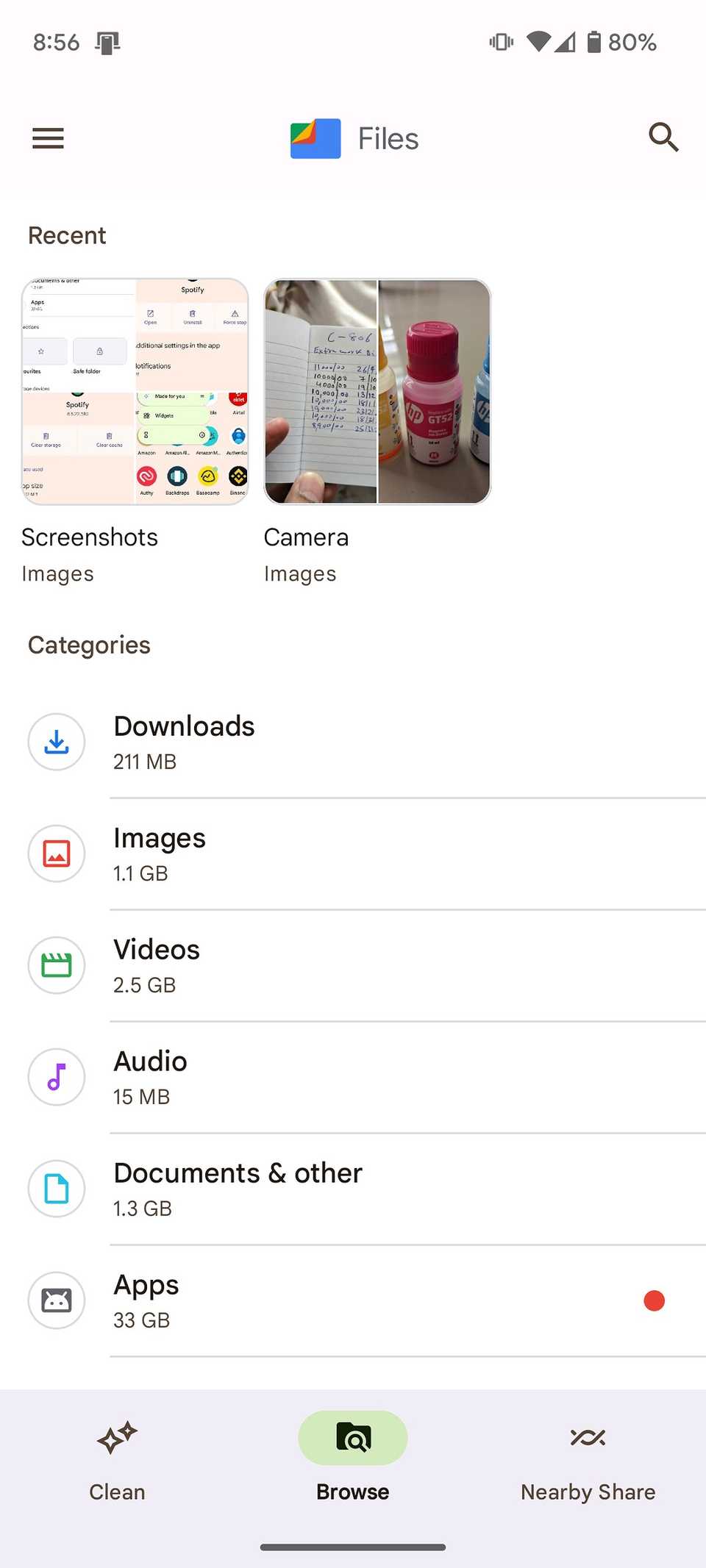Tap the Files title text
The width and height of the screenshot is (706, 1568).
pos(388,139)
